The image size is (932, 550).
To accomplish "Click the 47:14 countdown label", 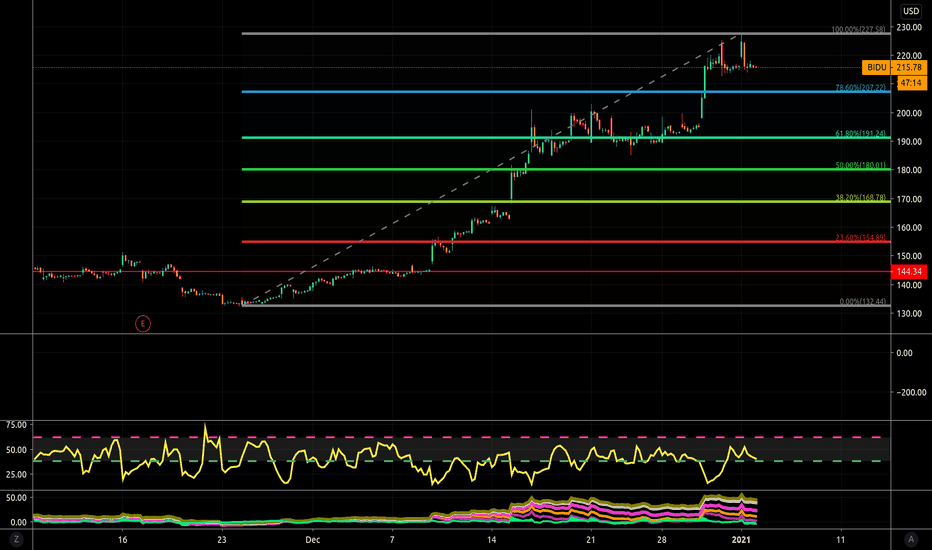I will tap(912, 83).
